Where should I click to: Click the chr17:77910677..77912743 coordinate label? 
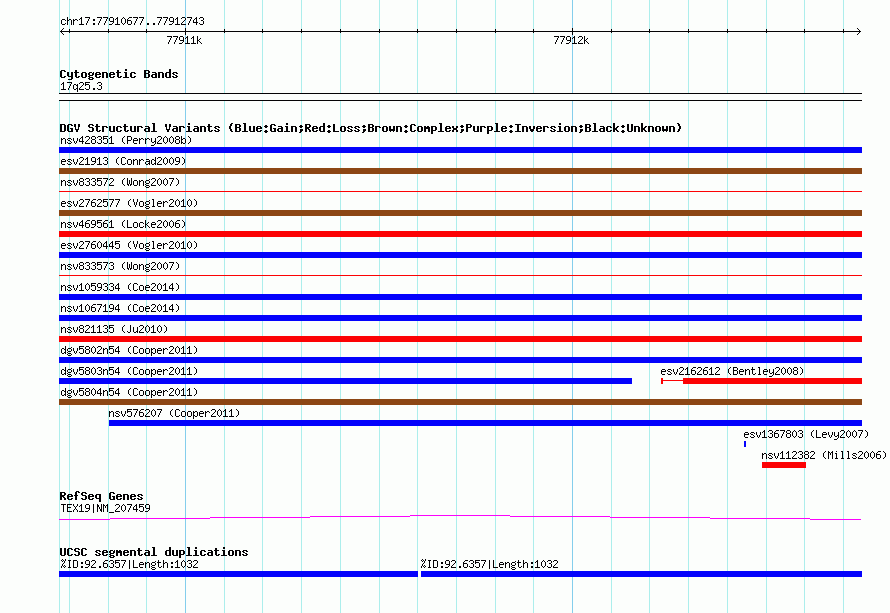(x=132, y=21)
